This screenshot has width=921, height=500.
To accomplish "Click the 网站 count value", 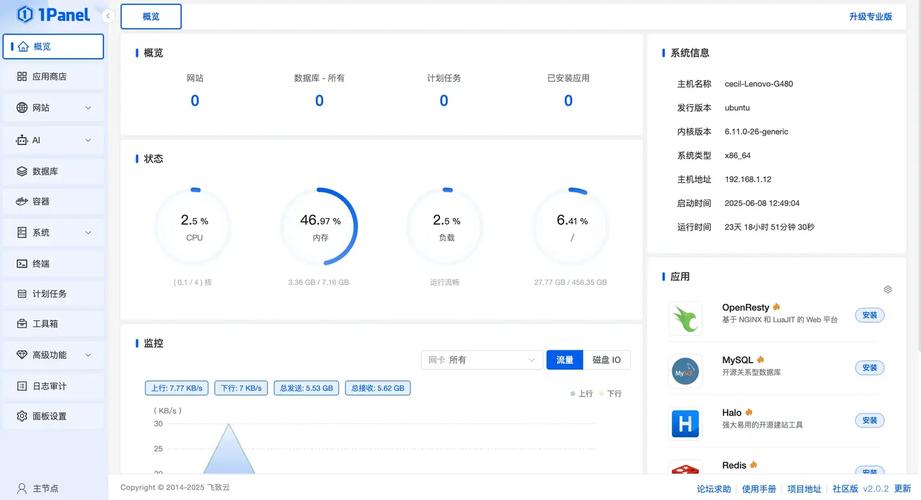I will [x=195, y=101].
